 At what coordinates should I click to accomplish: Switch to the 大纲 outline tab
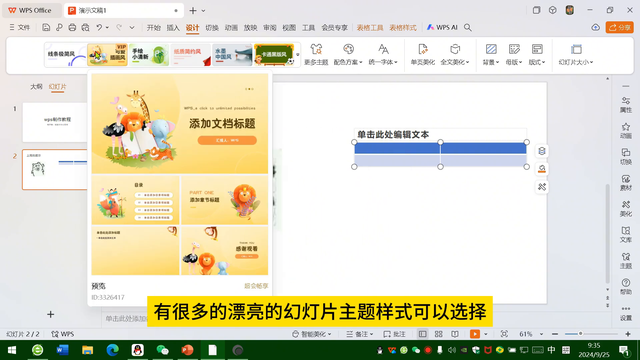(x=36, y=87)
